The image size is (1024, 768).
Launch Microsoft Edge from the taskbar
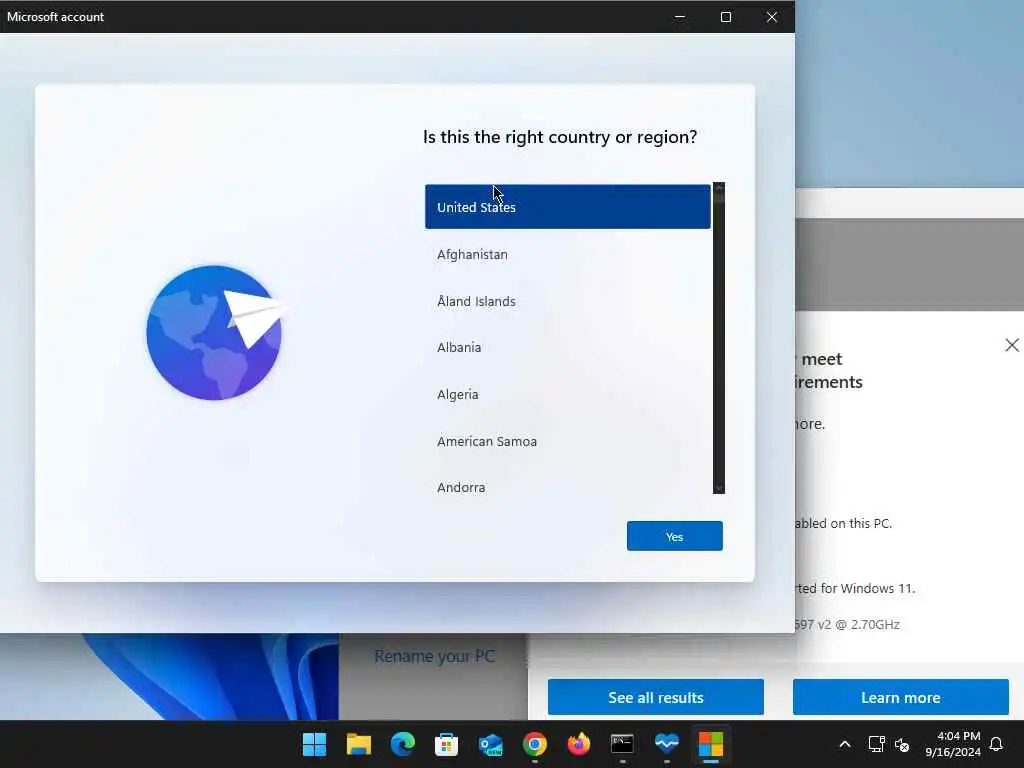pos(403,744)
